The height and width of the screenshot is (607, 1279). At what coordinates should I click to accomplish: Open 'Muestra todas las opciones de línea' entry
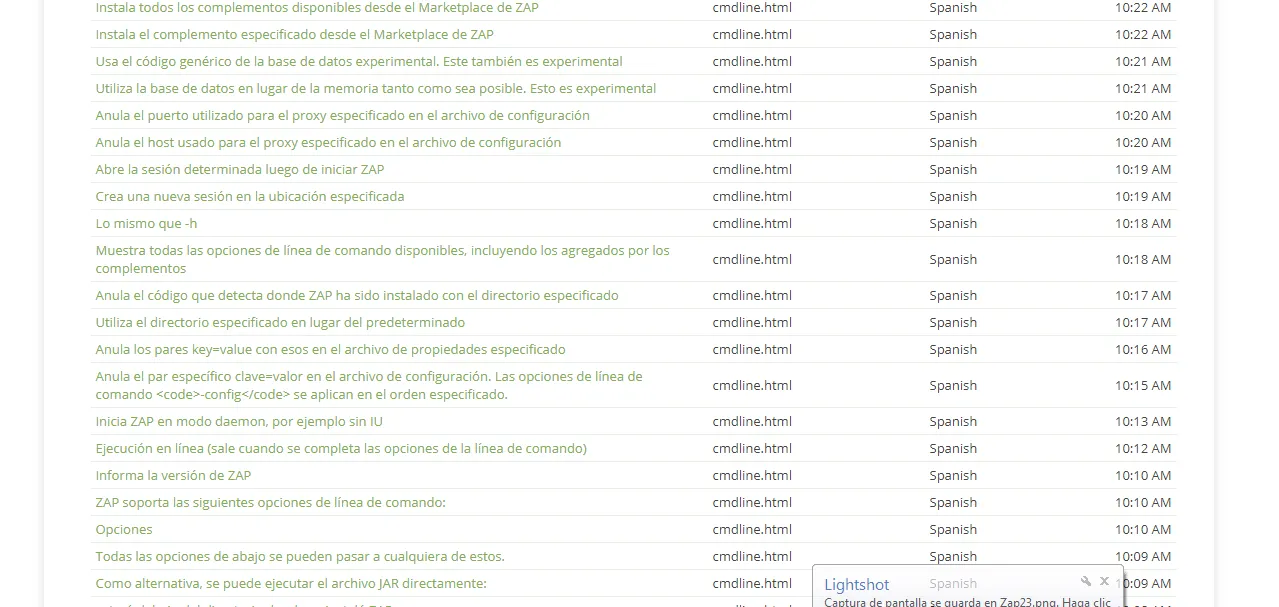pos(383,259)
